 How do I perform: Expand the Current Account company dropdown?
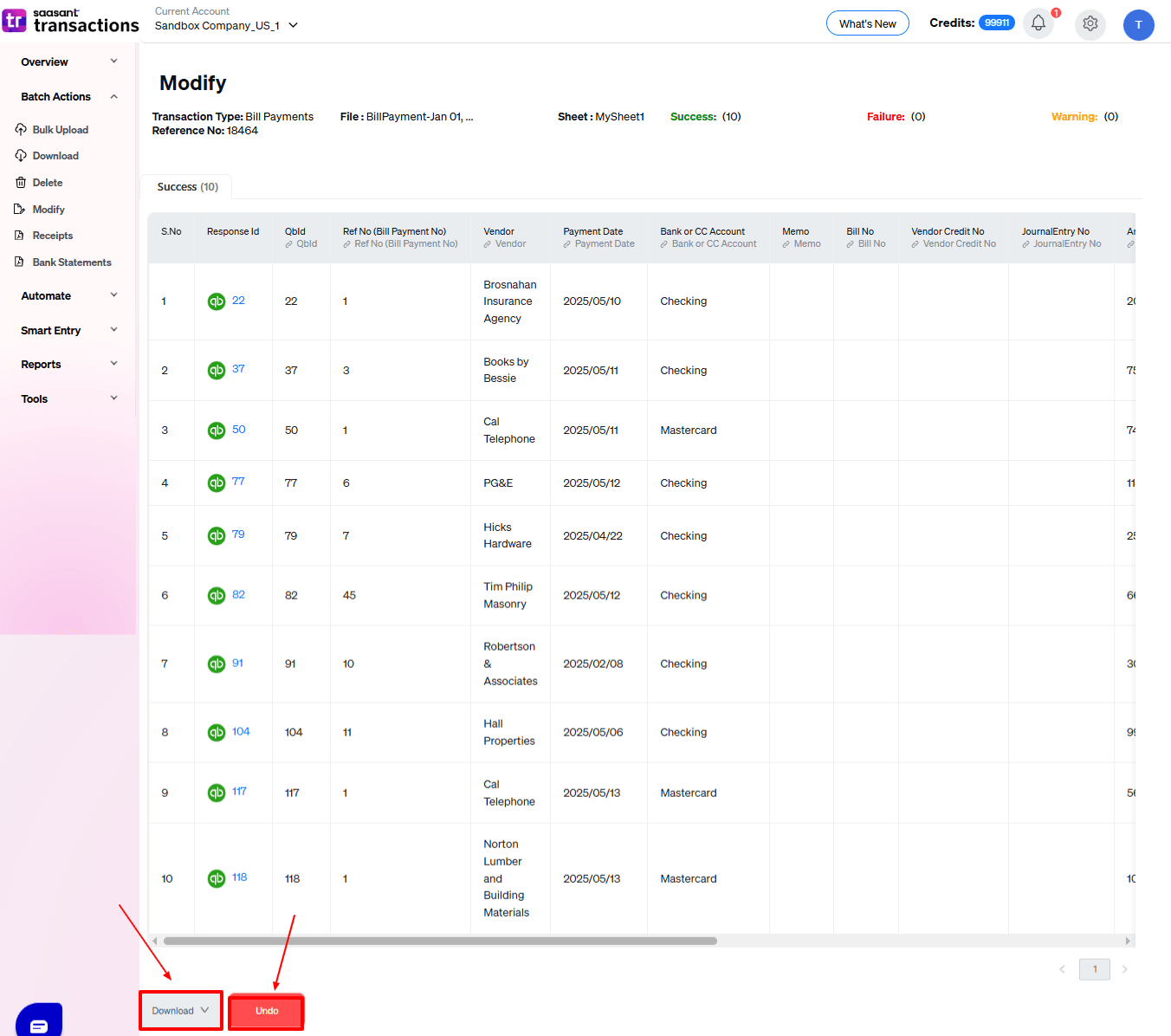tap(293, 26)
